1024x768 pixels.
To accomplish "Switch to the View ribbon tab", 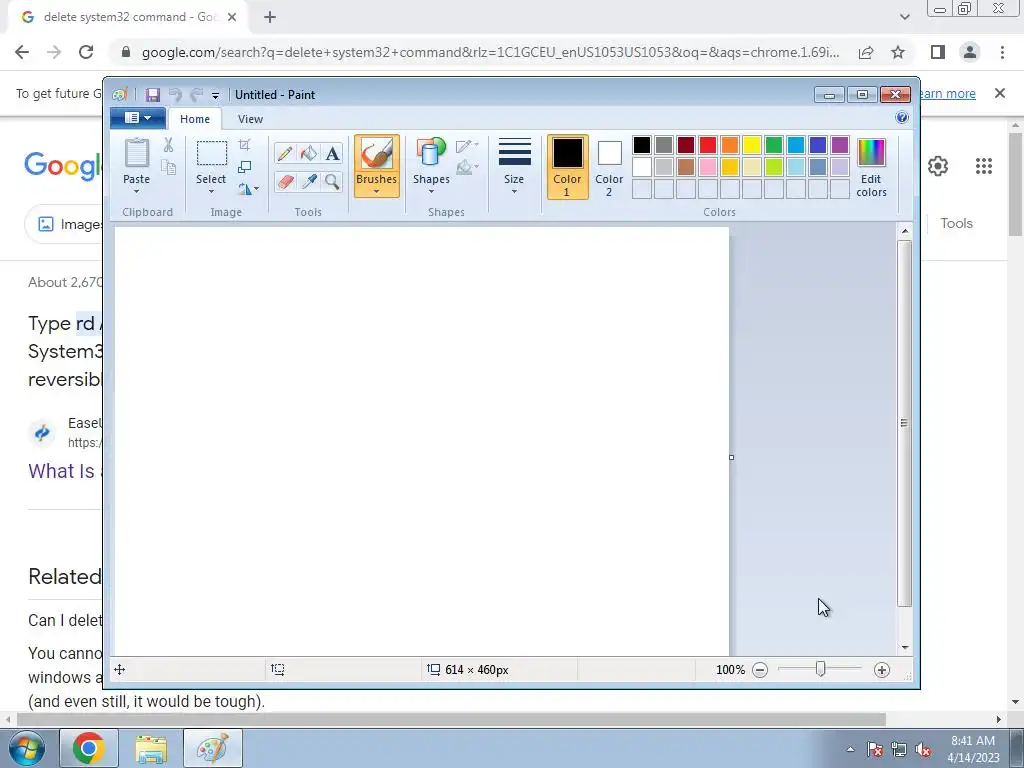I will pyautogui.click(x=250, y=119).
